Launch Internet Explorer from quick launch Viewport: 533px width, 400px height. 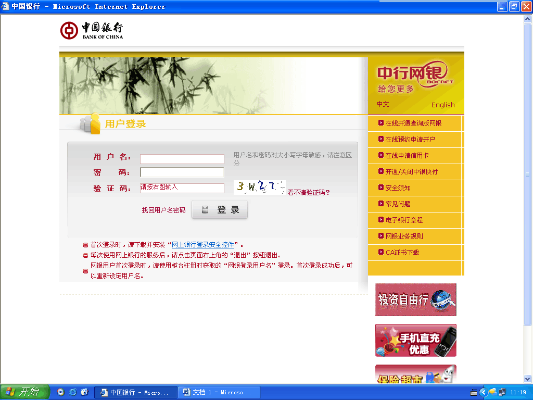pos(72,392)
